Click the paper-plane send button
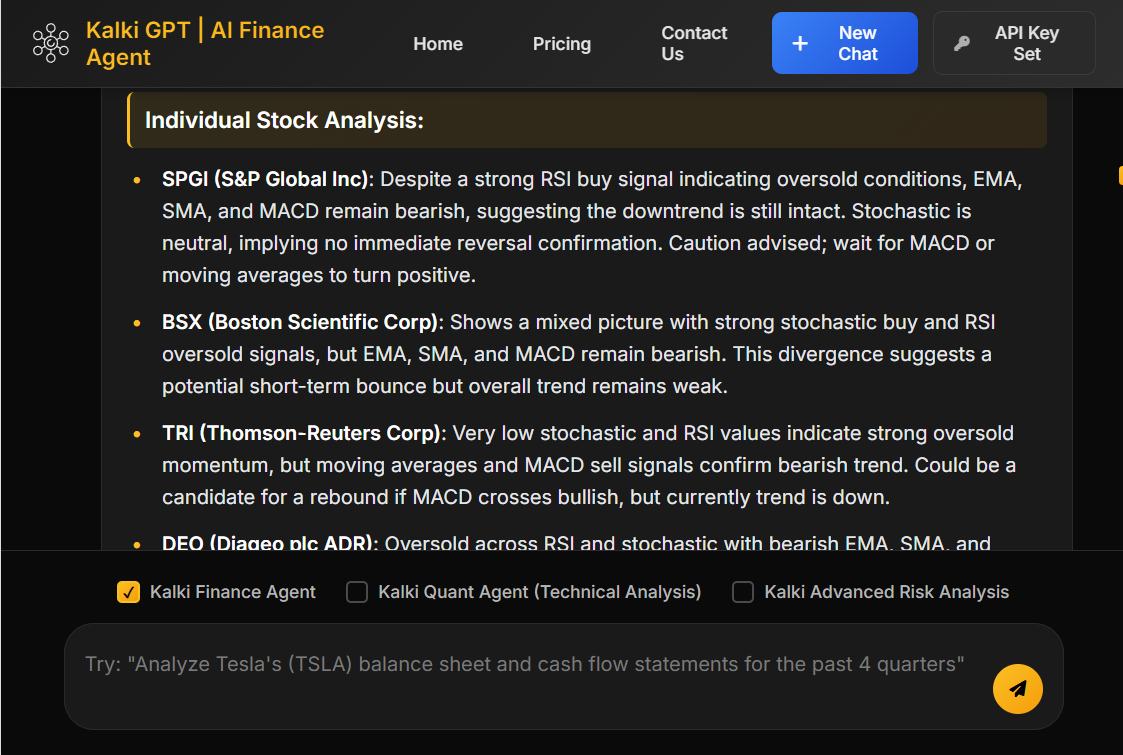This screenshot has width=1123, height=755. pyautogui.click(x=1017, y=688)
